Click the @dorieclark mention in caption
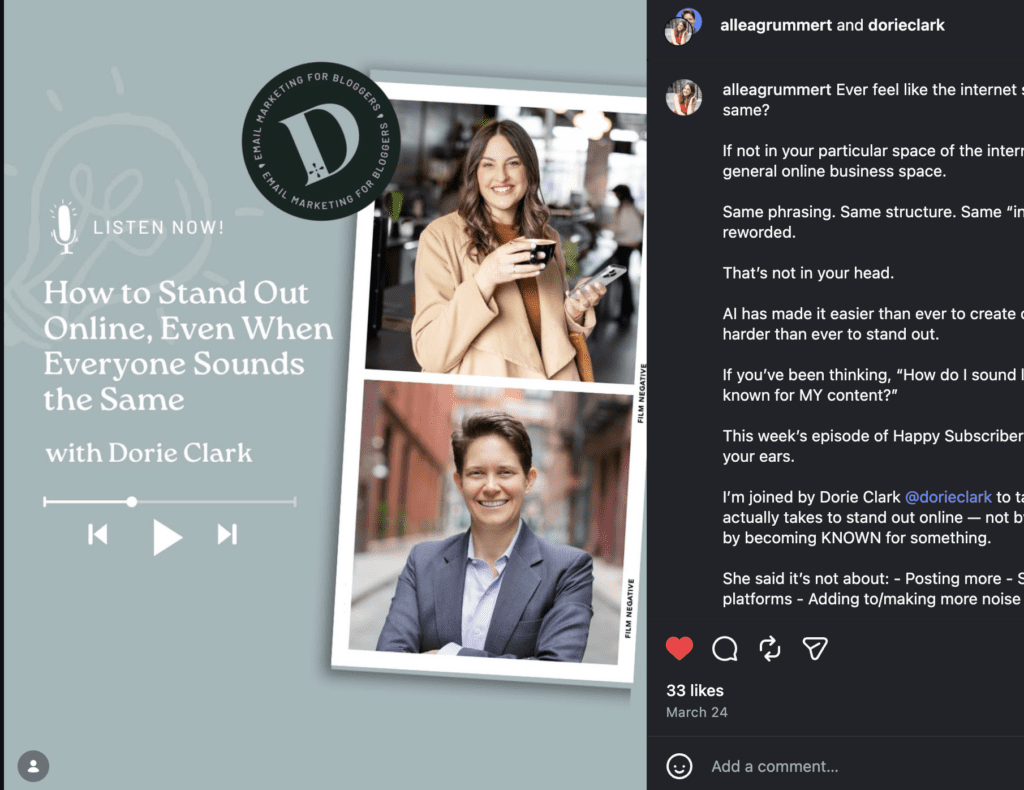1024x790 pixels. tap(948, 496)
